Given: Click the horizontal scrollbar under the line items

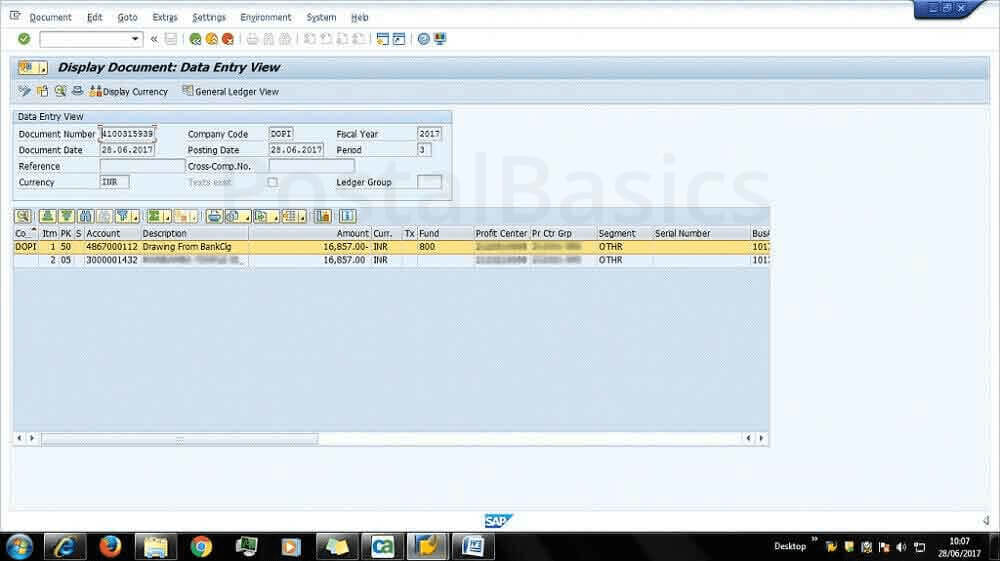Looking at the screenshot, I should [x=180, y=438].
